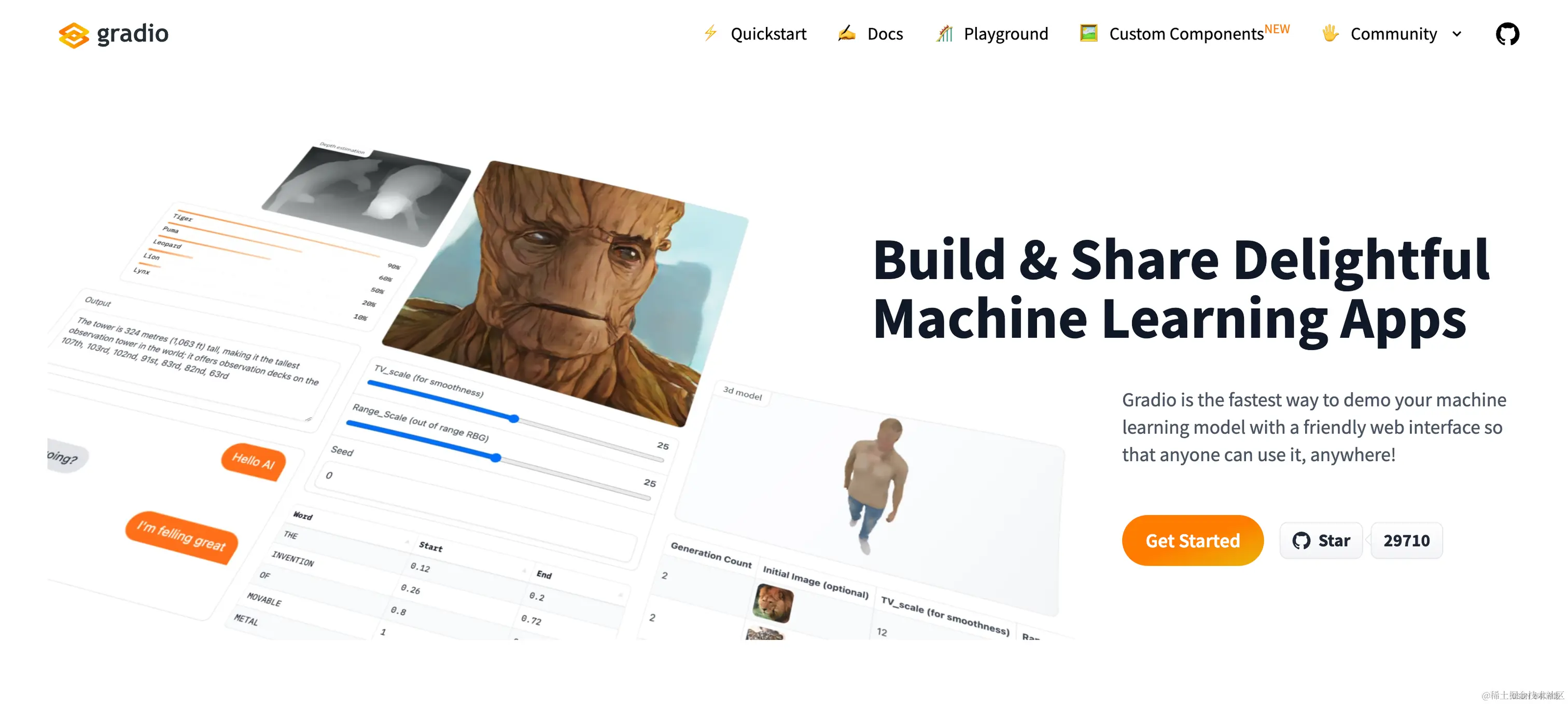Image resolution: width=1568 pixels, height=704 pixels.
Task: Click the lion thumbnail under Initial Image
Action: tap(773, 602)
